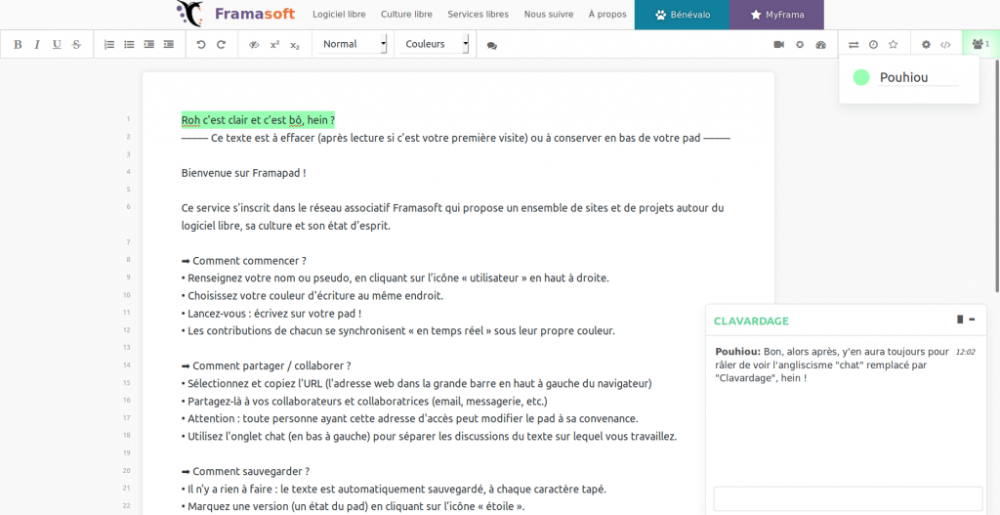Apply strikethrough formatting
Viewport: 1000px width, 515px height.
pos(77,45)
